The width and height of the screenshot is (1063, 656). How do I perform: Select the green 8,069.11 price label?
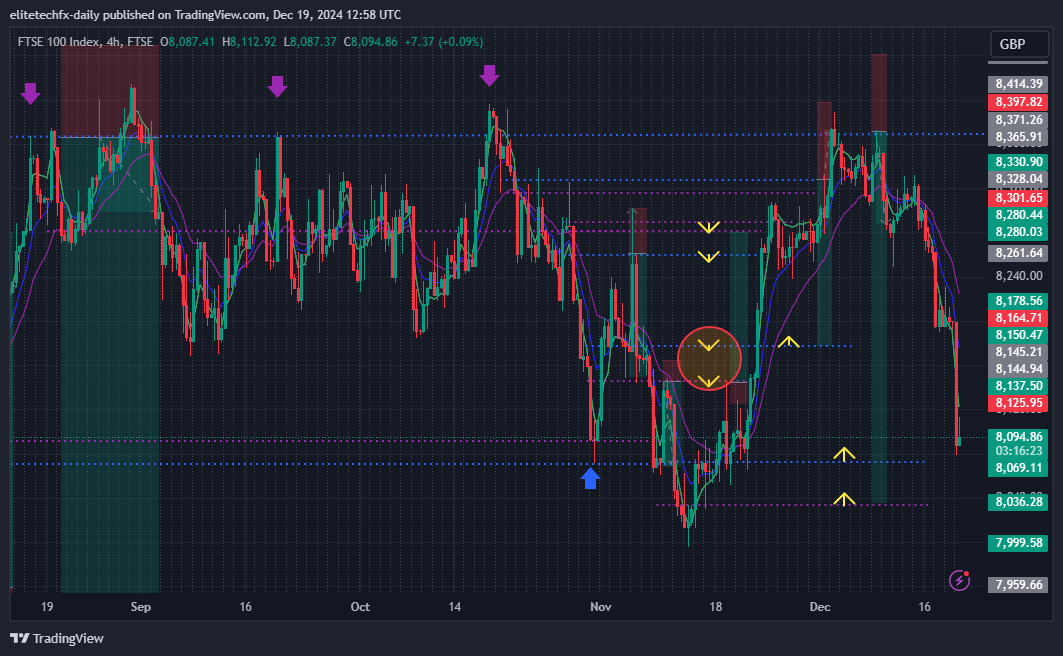tap(1018, 468)
